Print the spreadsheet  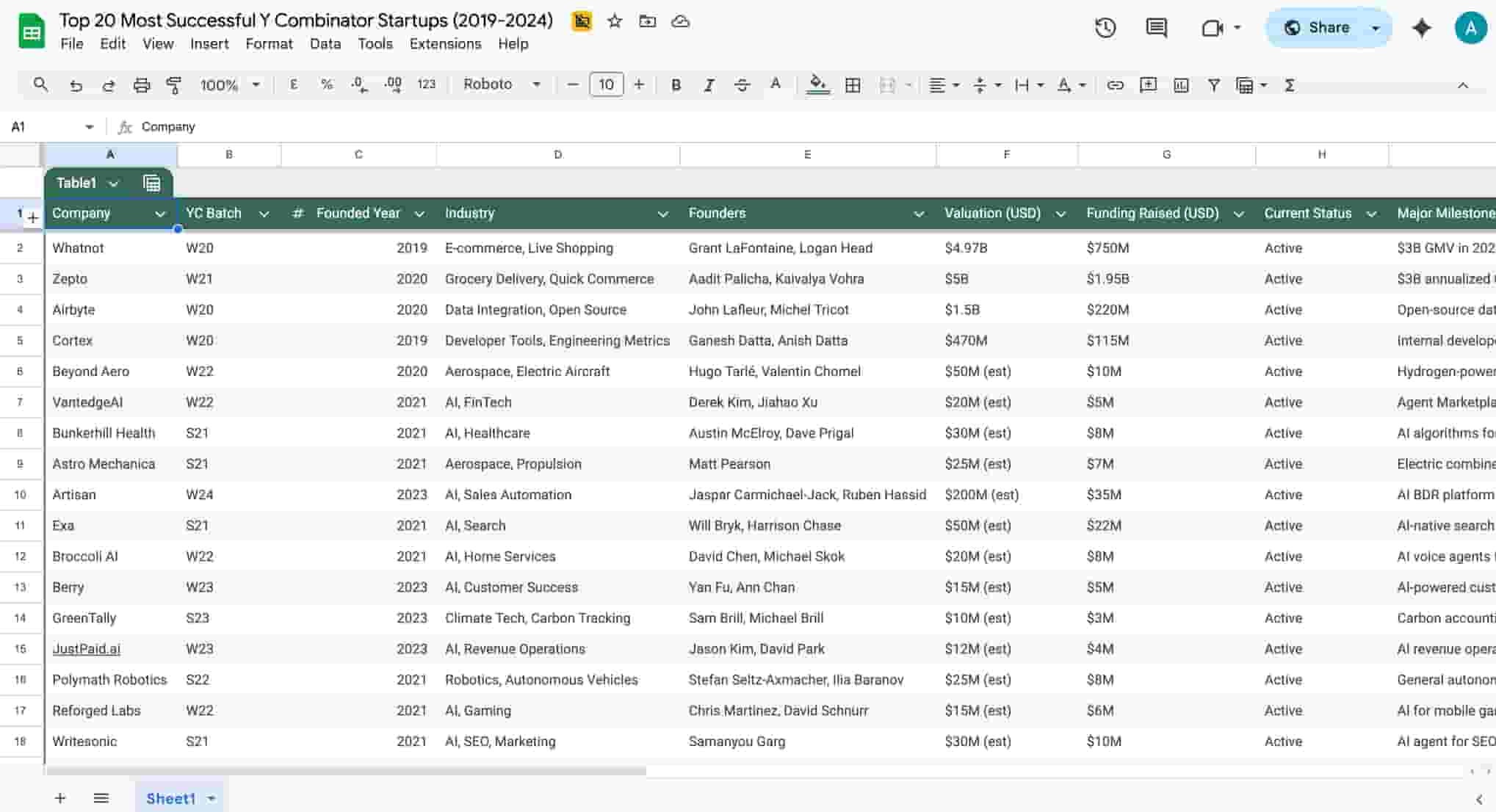[142, 85]
